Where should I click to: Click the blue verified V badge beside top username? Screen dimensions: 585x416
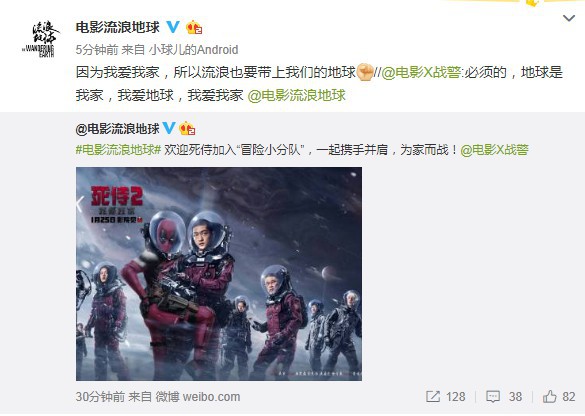[173, 27]
